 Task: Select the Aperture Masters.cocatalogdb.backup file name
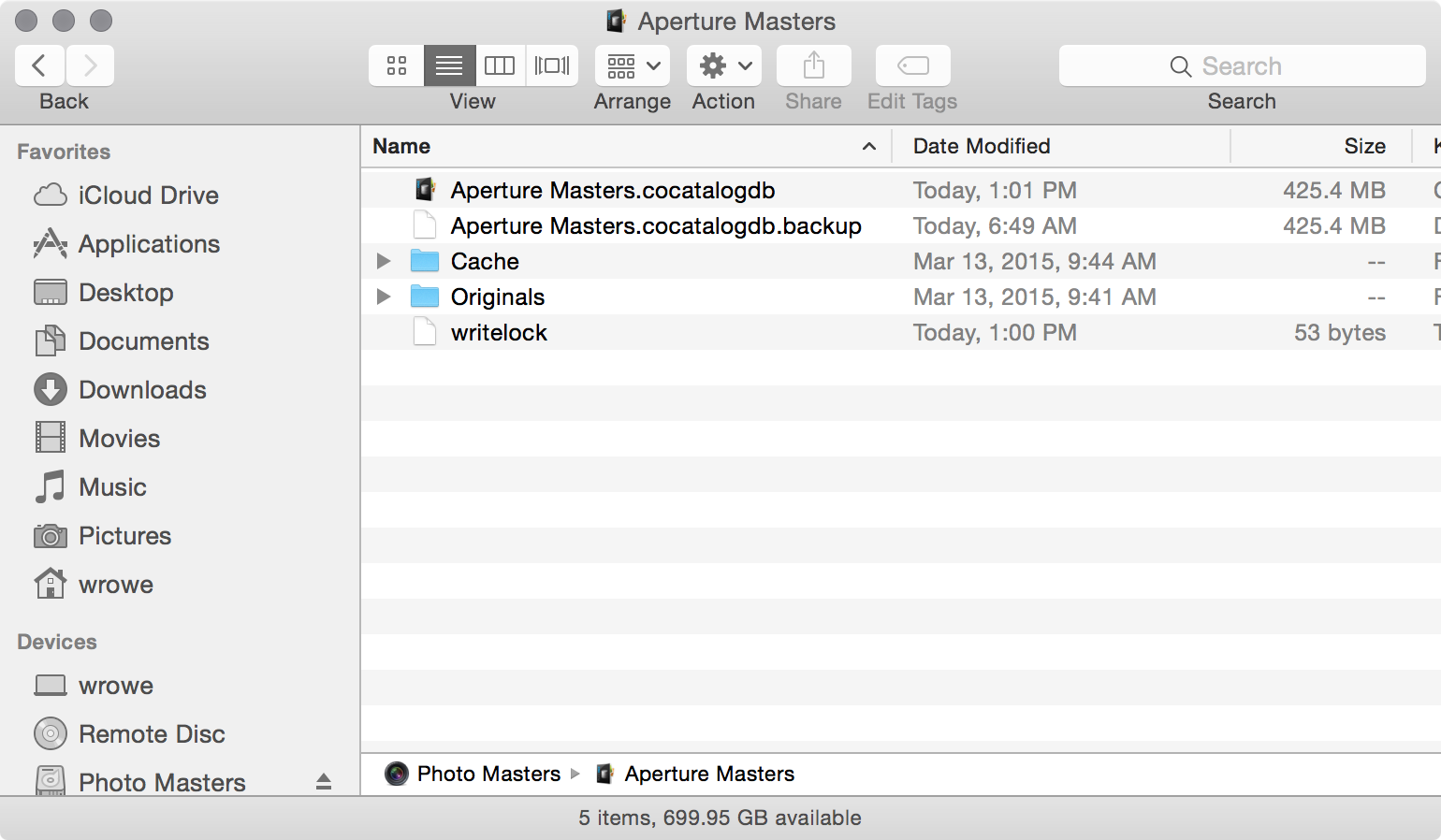pos(656,225)
